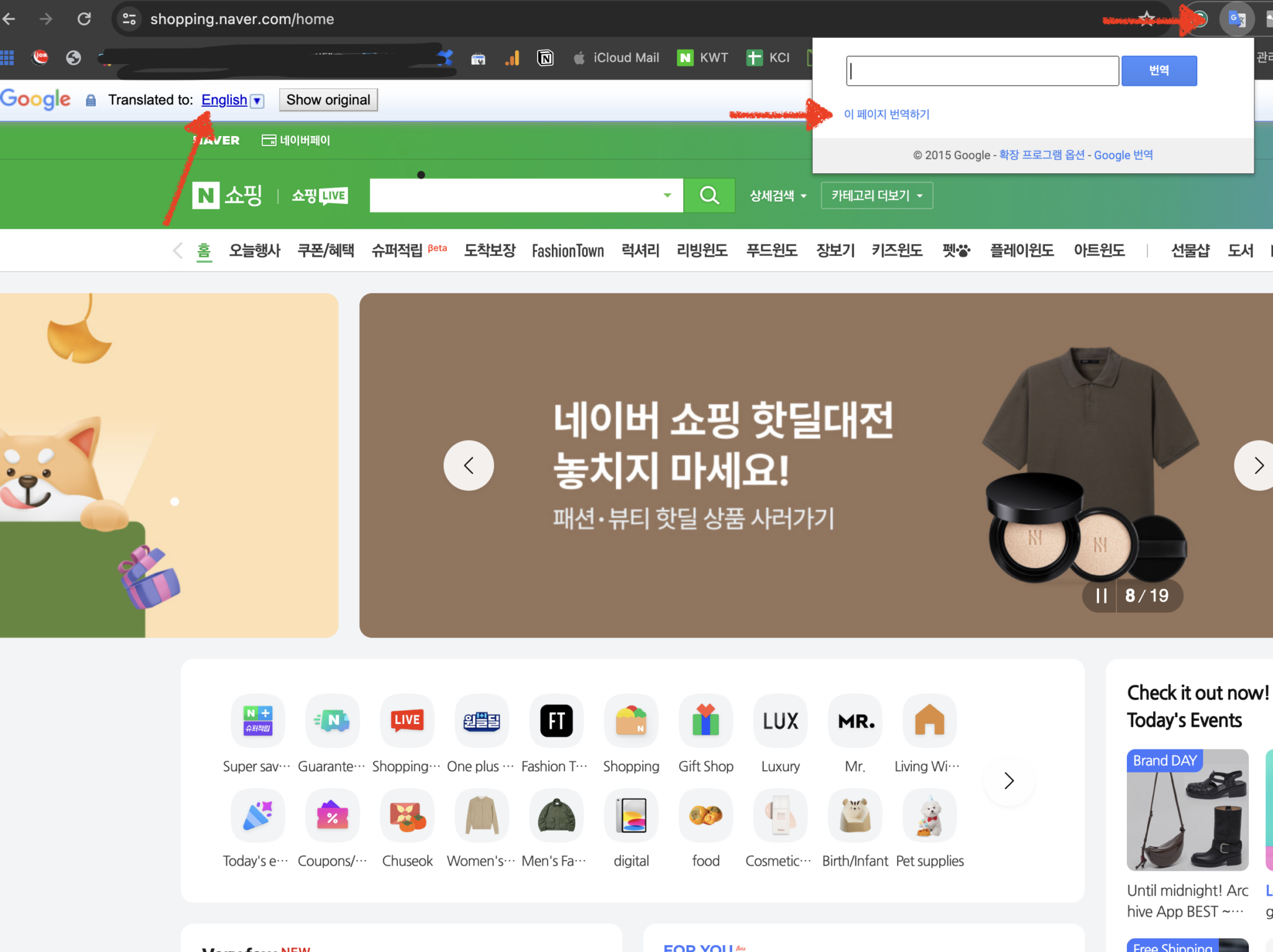
Task: Click the translate popup text input field
Action: click(x=981, y=70)
